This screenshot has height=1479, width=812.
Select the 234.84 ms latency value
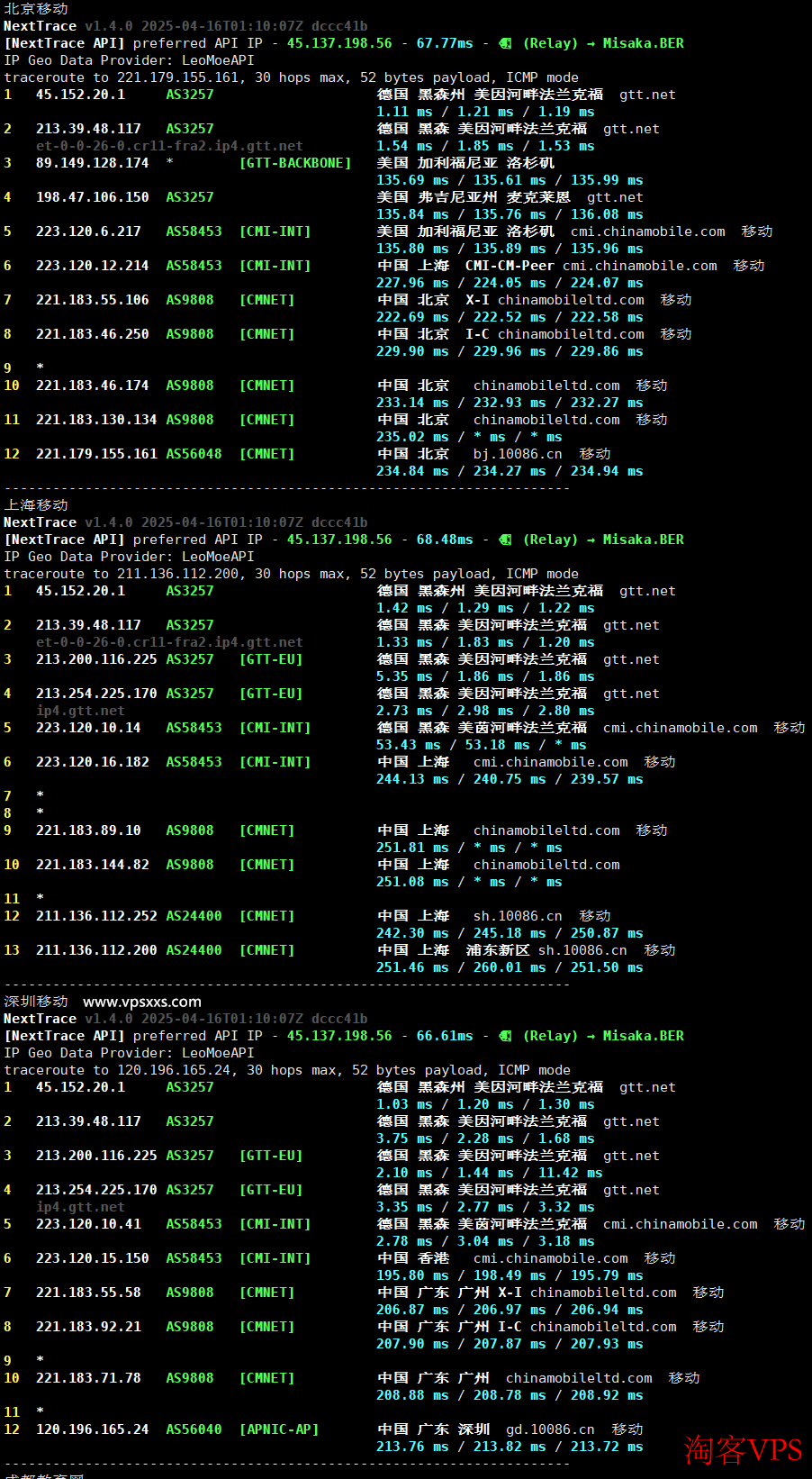[412, 471]
